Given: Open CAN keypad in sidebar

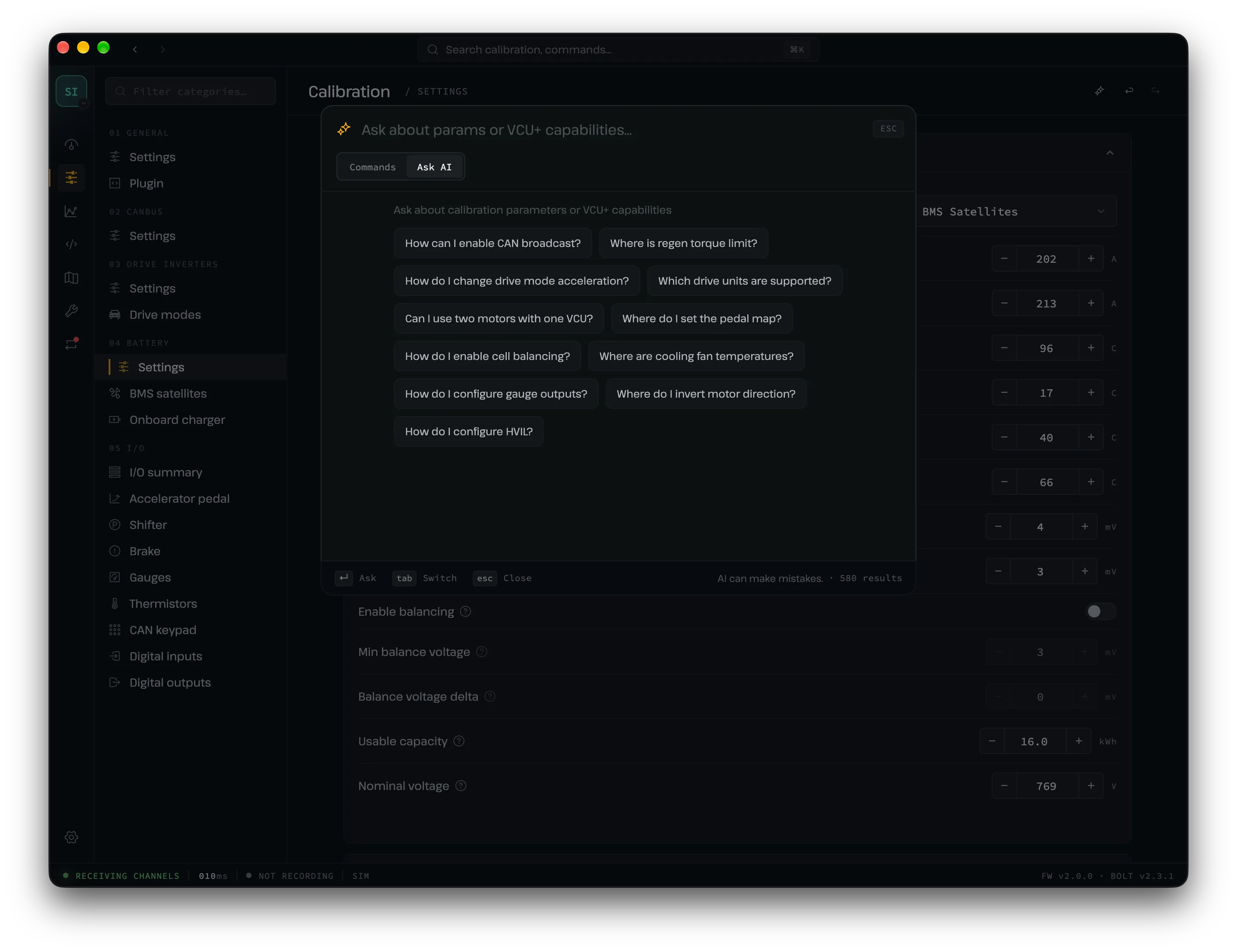Looking at the screenshot, I should 190,630.
